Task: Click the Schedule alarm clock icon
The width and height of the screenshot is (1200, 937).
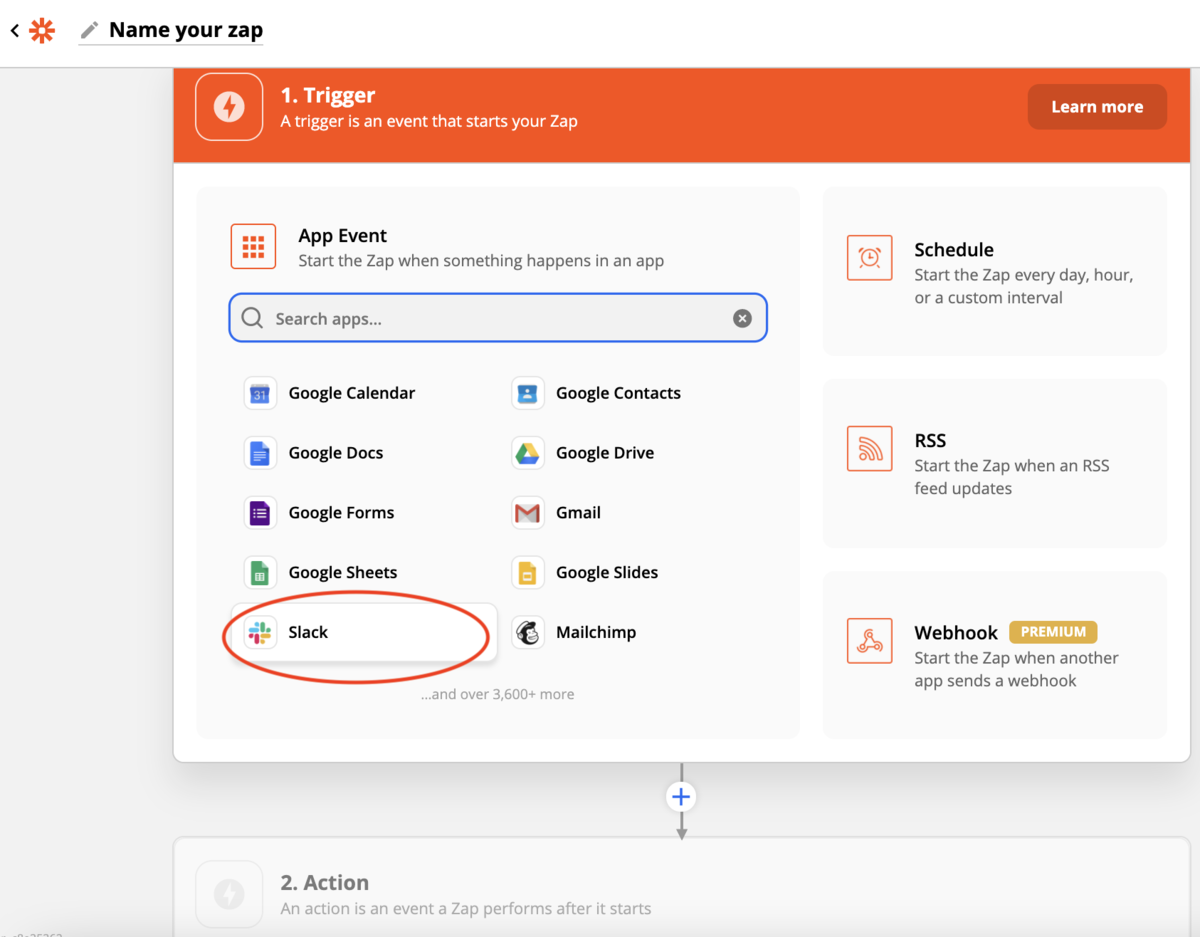Action: [x=869, y=258]
